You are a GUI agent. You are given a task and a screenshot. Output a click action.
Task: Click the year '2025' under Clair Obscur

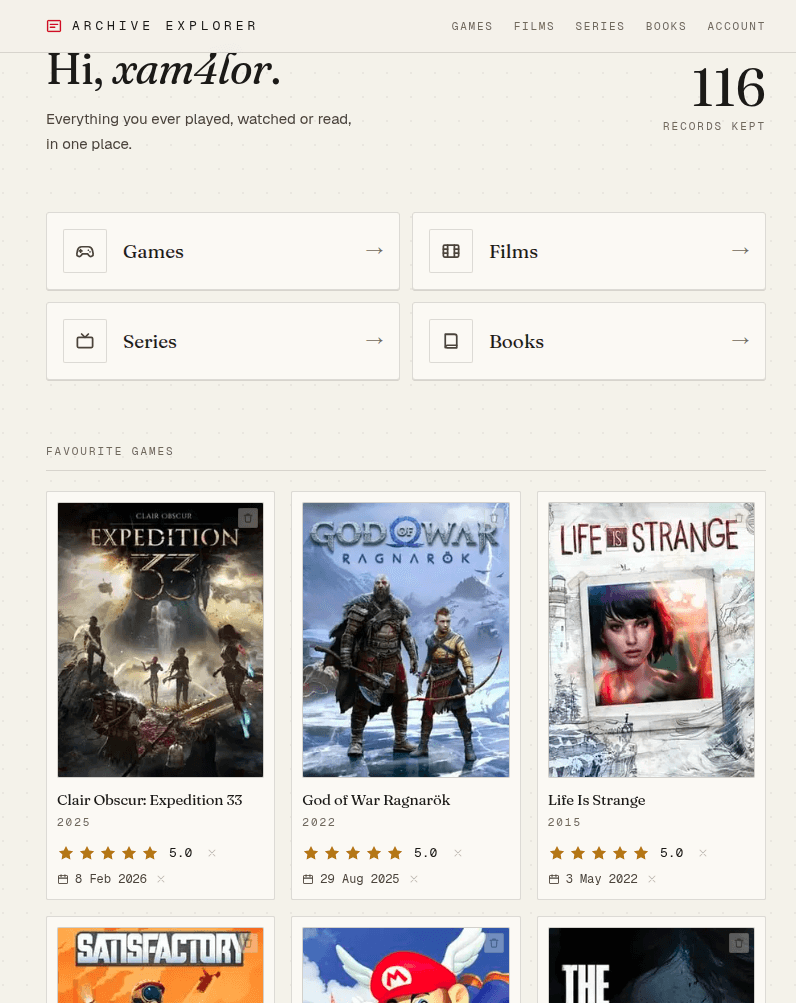click(74, 822)
